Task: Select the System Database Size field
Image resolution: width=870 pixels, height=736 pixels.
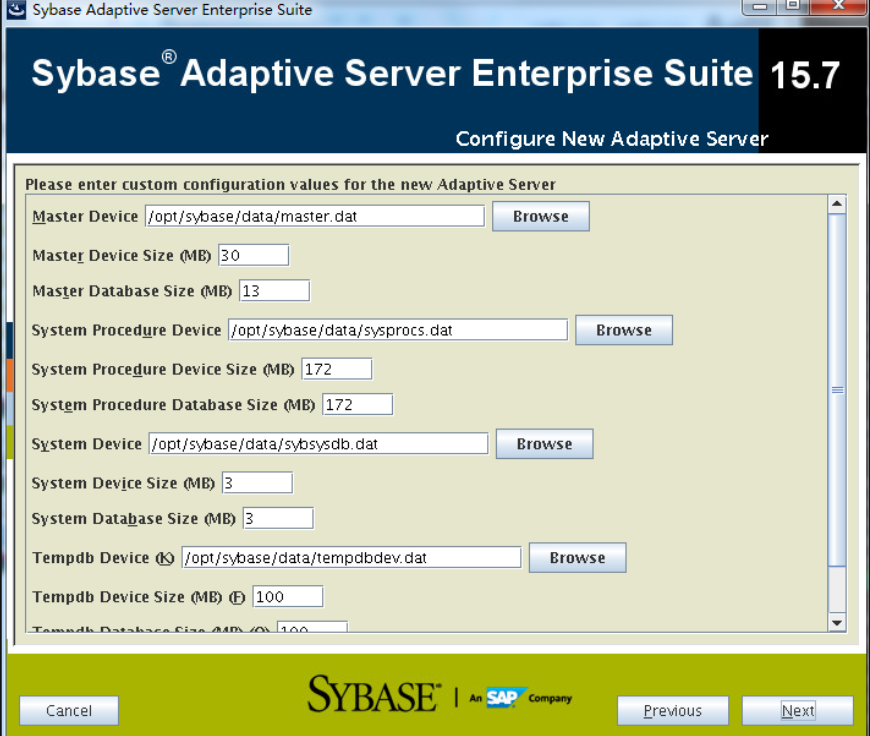Action: click(278, 519)
